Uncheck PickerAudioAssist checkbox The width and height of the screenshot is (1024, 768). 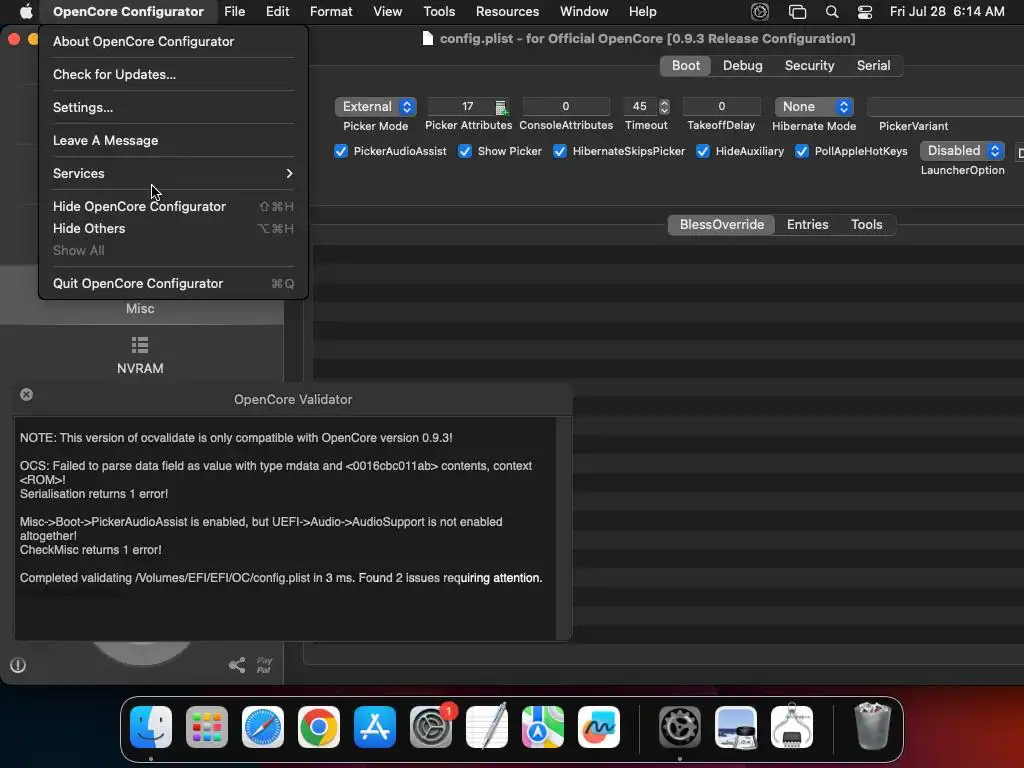[x=341, y=152]
